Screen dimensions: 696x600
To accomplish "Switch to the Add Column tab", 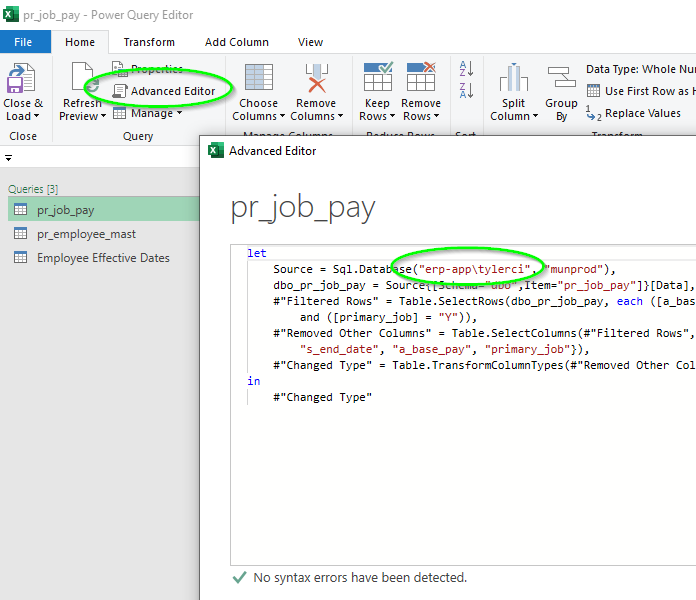I will point(237,42).
